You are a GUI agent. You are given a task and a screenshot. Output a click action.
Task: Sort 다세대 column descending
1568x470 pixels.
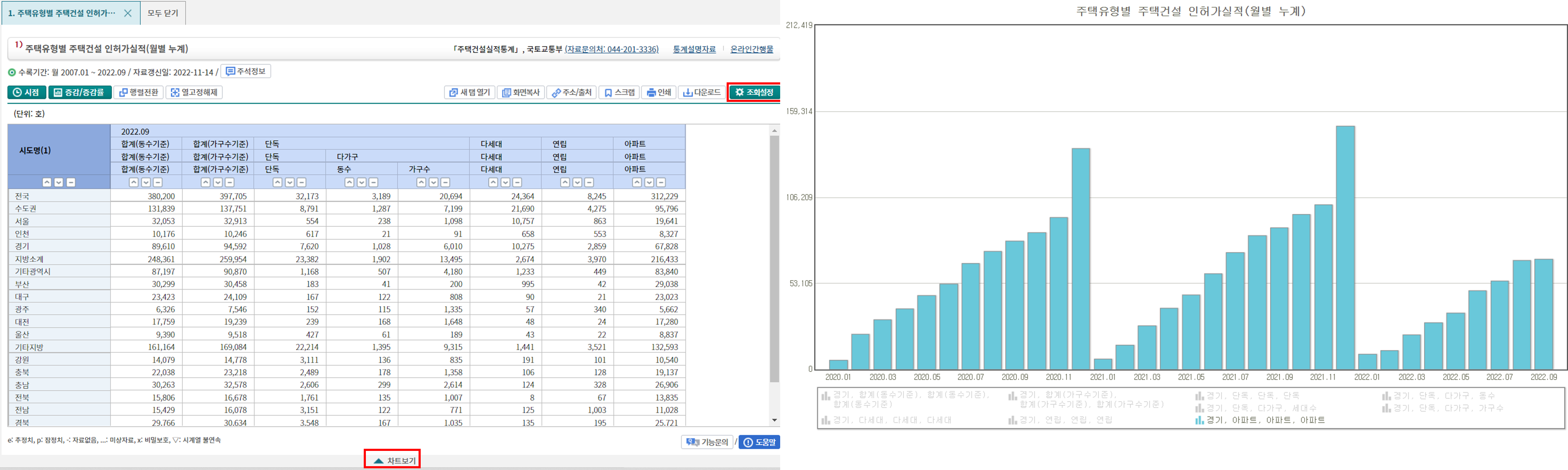(x=505, y=183)
